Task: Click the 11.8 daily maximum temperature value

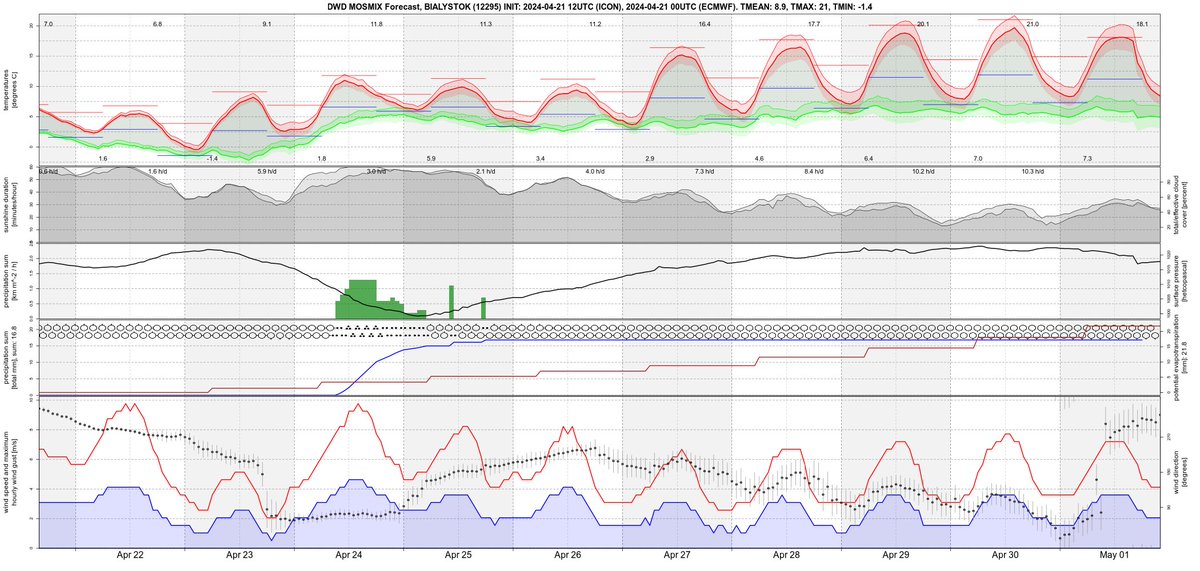Action: coord(376,23)
